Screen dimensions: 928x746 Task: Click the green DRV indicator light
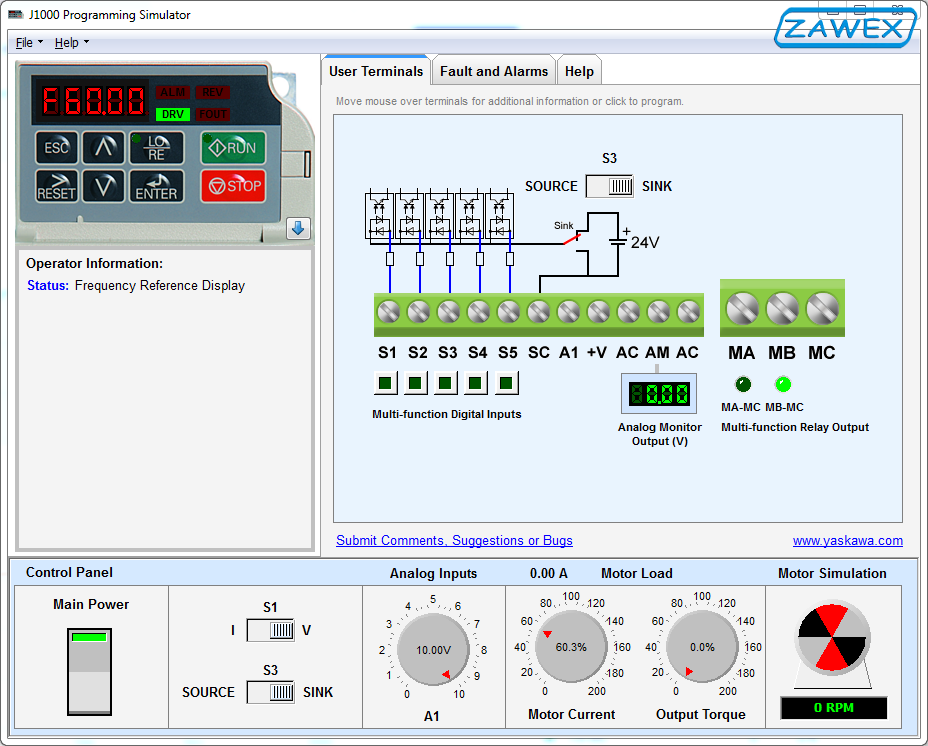[173, 114]
